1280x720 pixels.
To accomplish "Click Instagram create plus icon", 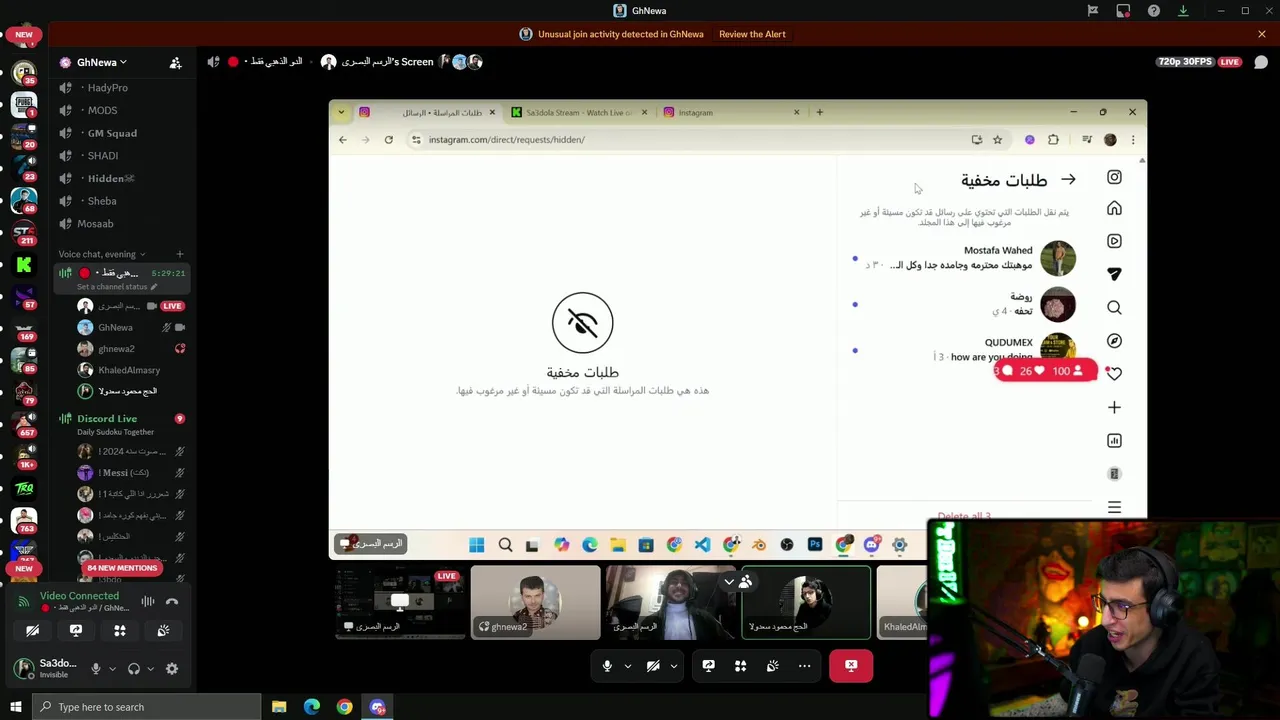I will (x=1114, y=407).
